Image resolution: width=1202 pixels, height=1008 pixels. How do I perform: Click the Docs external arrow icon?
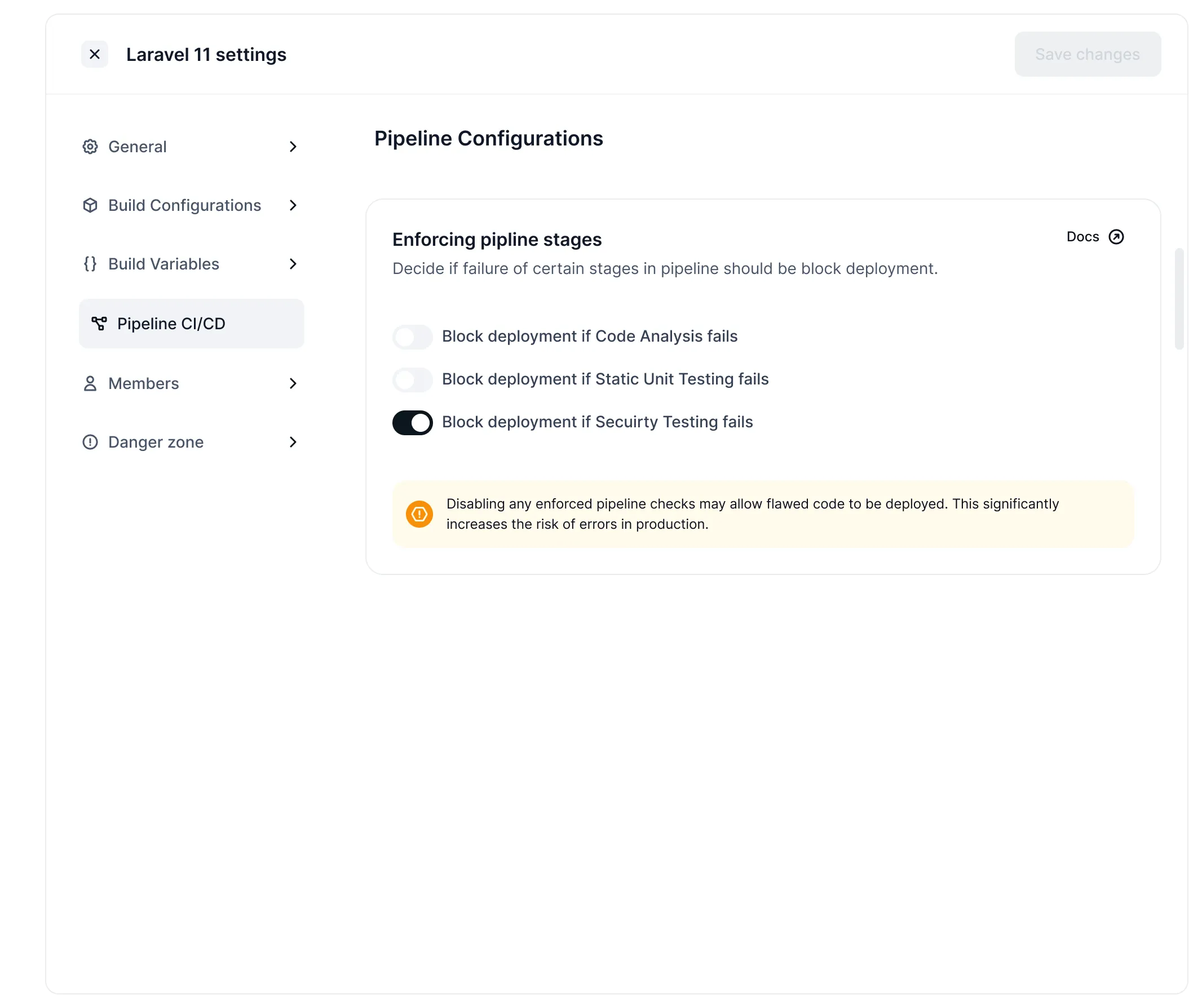1116,237
